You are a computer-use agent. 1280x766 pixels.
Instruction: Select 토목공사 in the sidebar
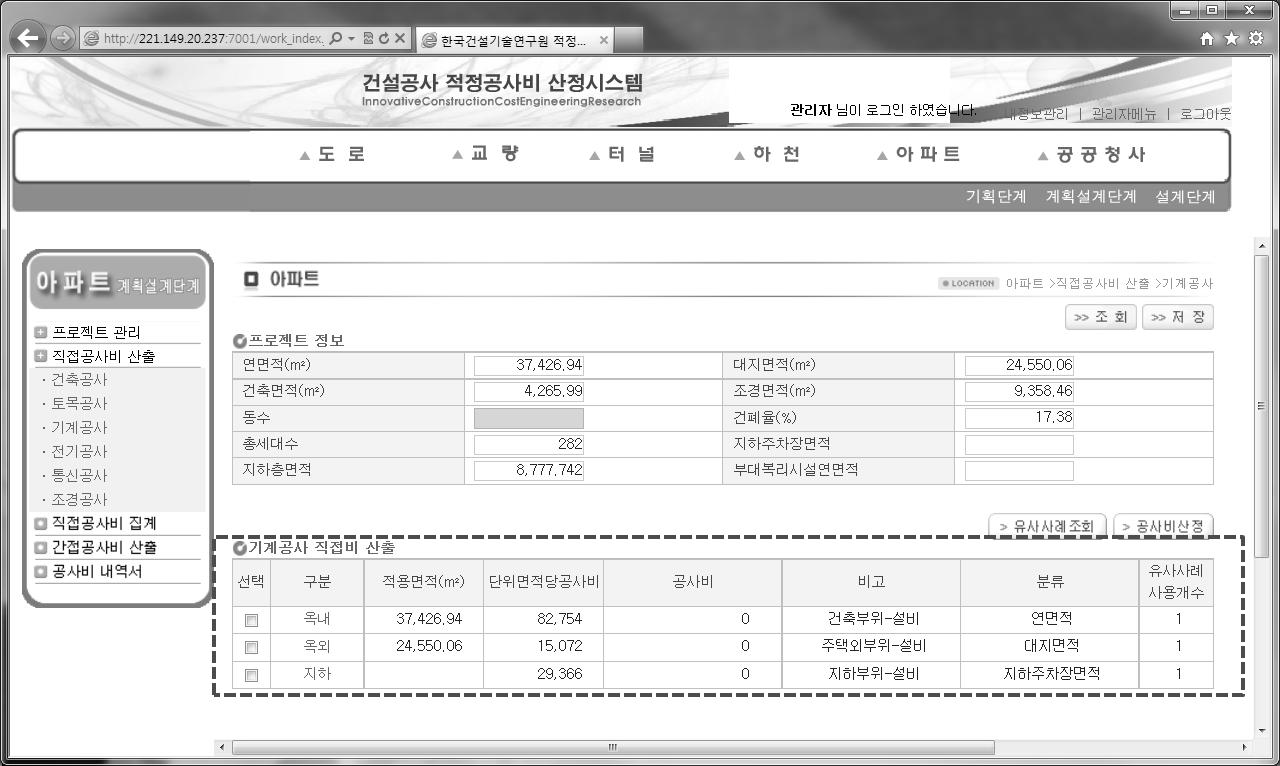[x=79, y=404]
